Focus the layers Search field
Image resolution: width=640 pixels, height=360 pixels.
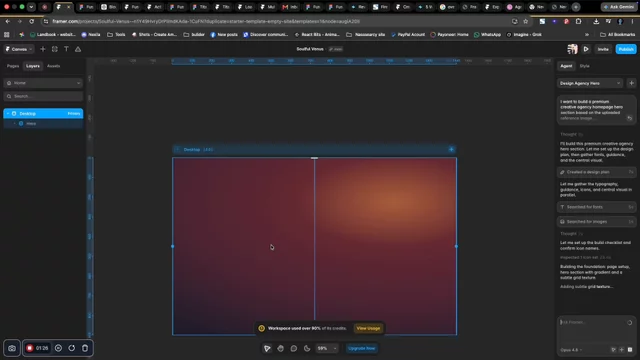[x=43, y=96]
